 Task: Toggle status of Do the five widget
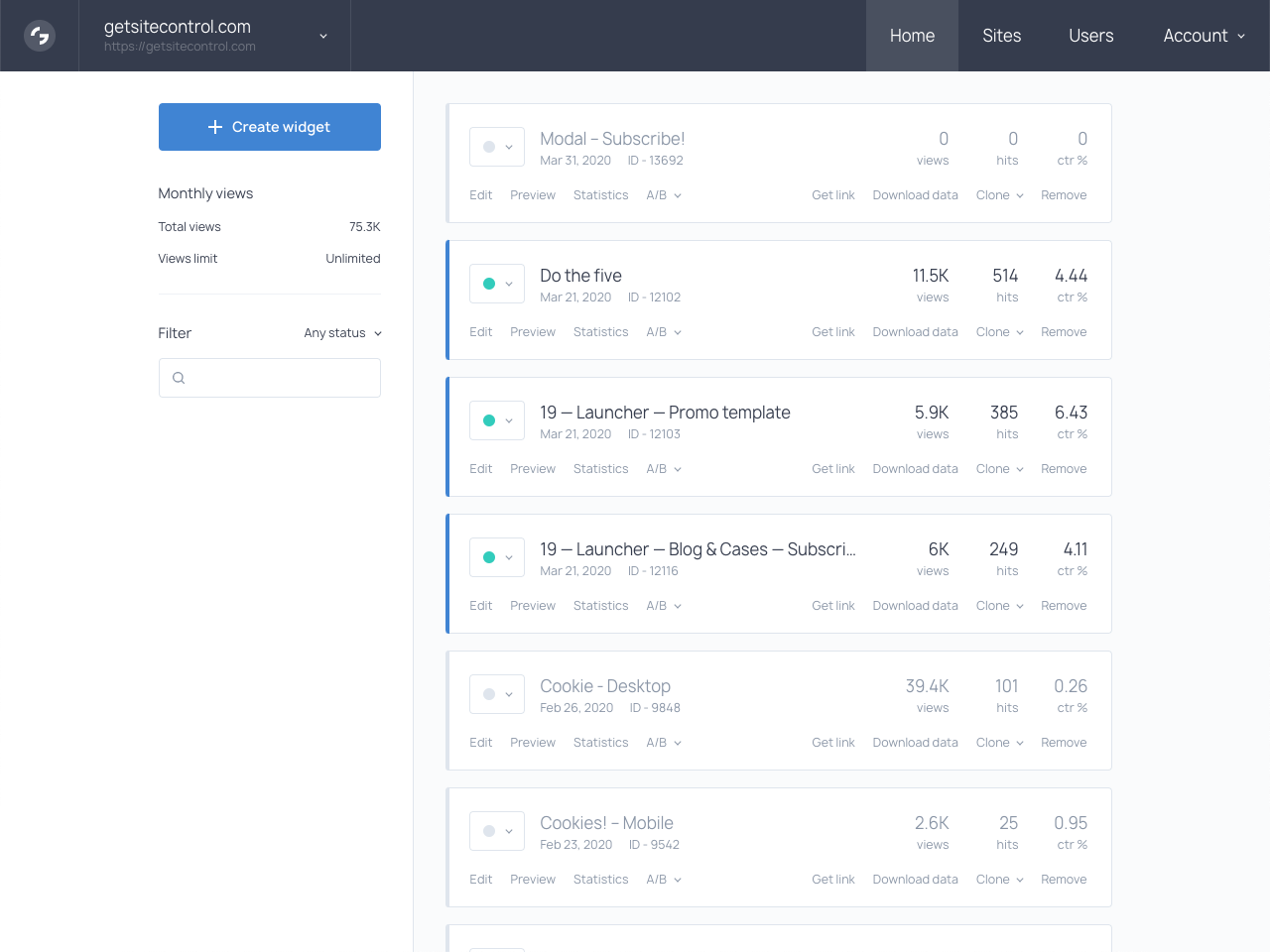497,284
